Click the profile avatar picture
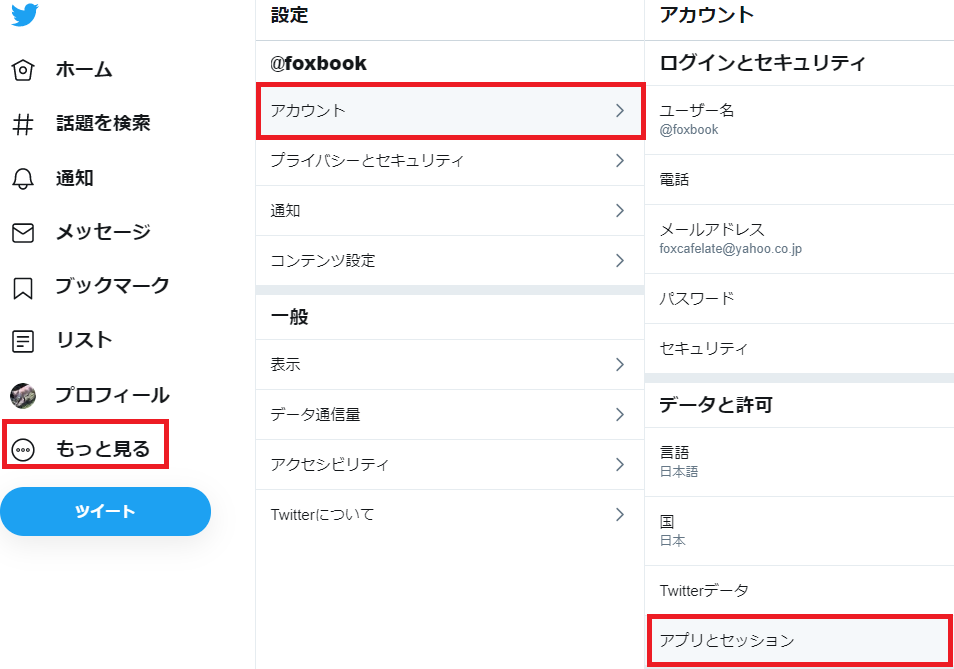The width and height of the screenshot is (954, 669). [x=23, y=395]
